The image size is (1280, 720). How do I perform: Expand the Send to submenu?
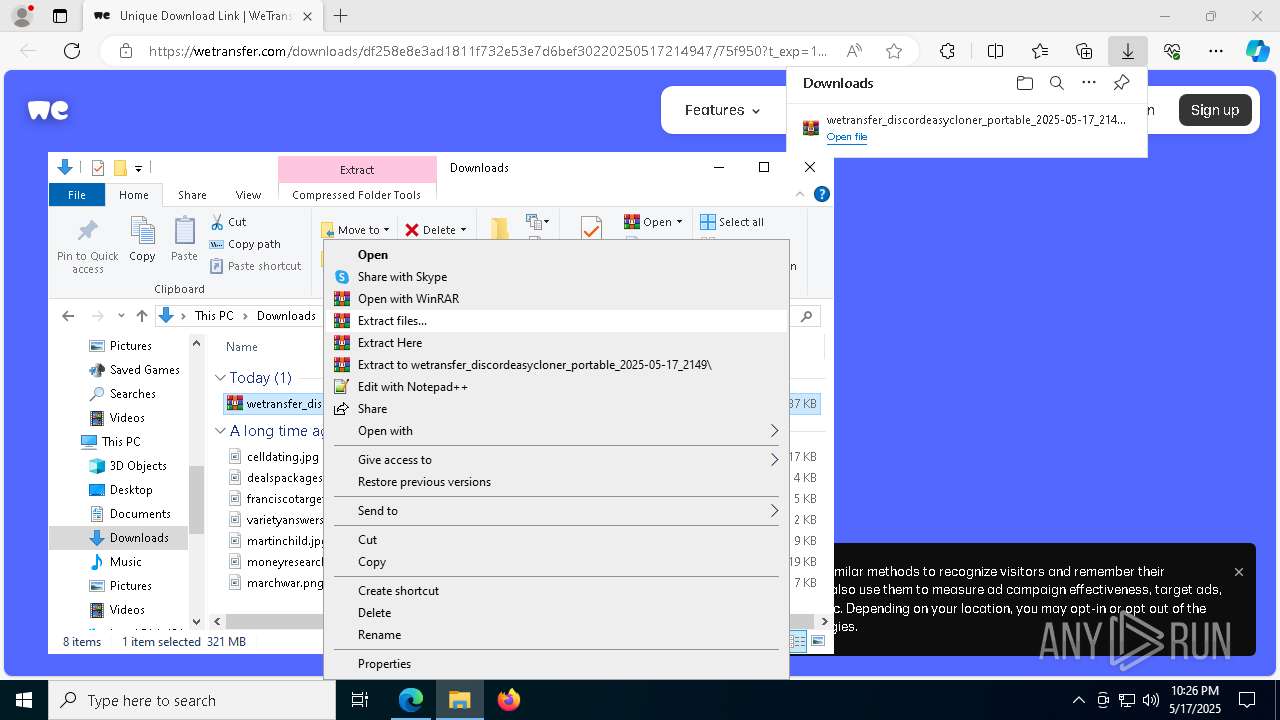pyautogui.click(x=556, y=511)
